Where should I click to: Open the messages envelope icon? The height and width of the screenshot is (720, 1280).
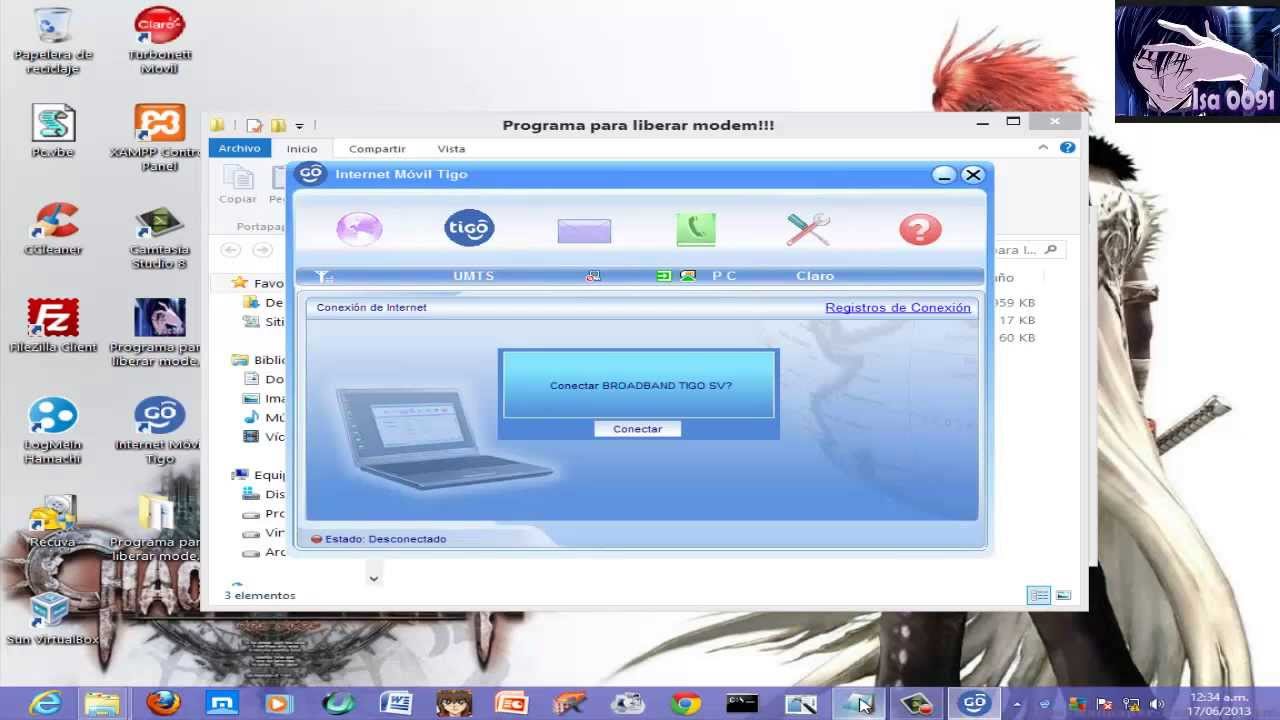coord(584,231)
